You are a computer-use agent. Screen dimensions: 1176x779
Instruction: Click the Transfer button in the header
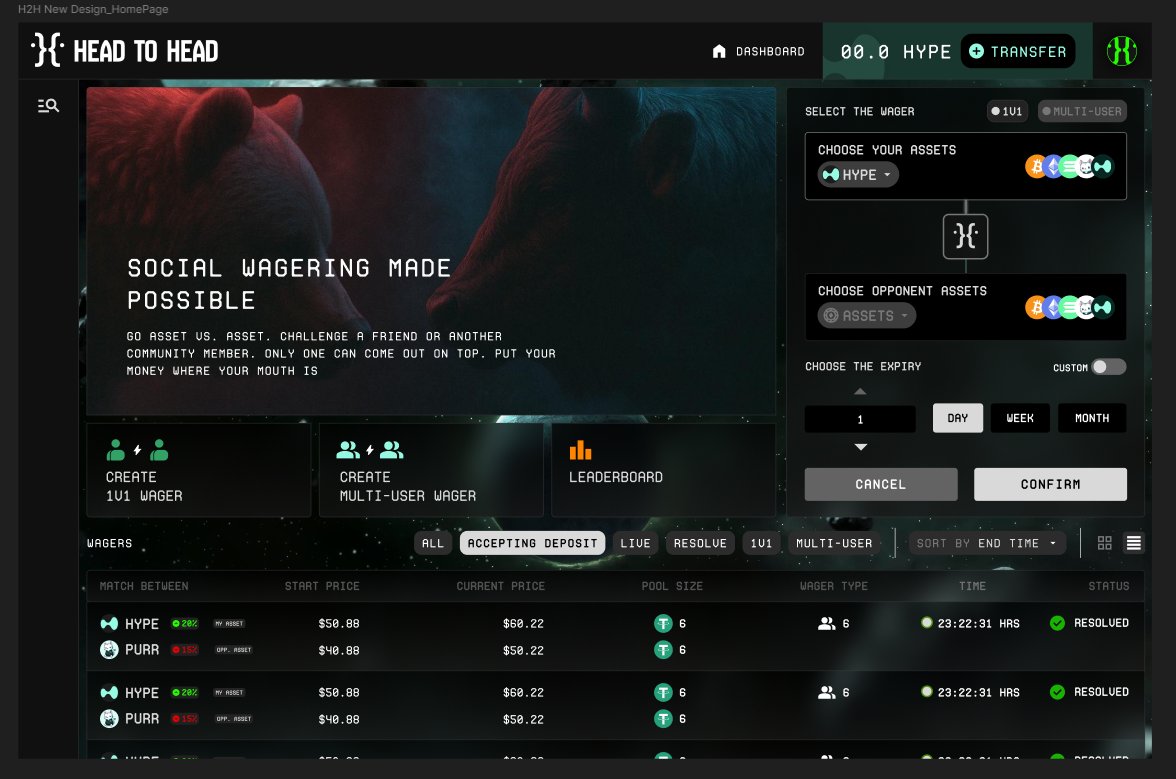[1017, 51]
